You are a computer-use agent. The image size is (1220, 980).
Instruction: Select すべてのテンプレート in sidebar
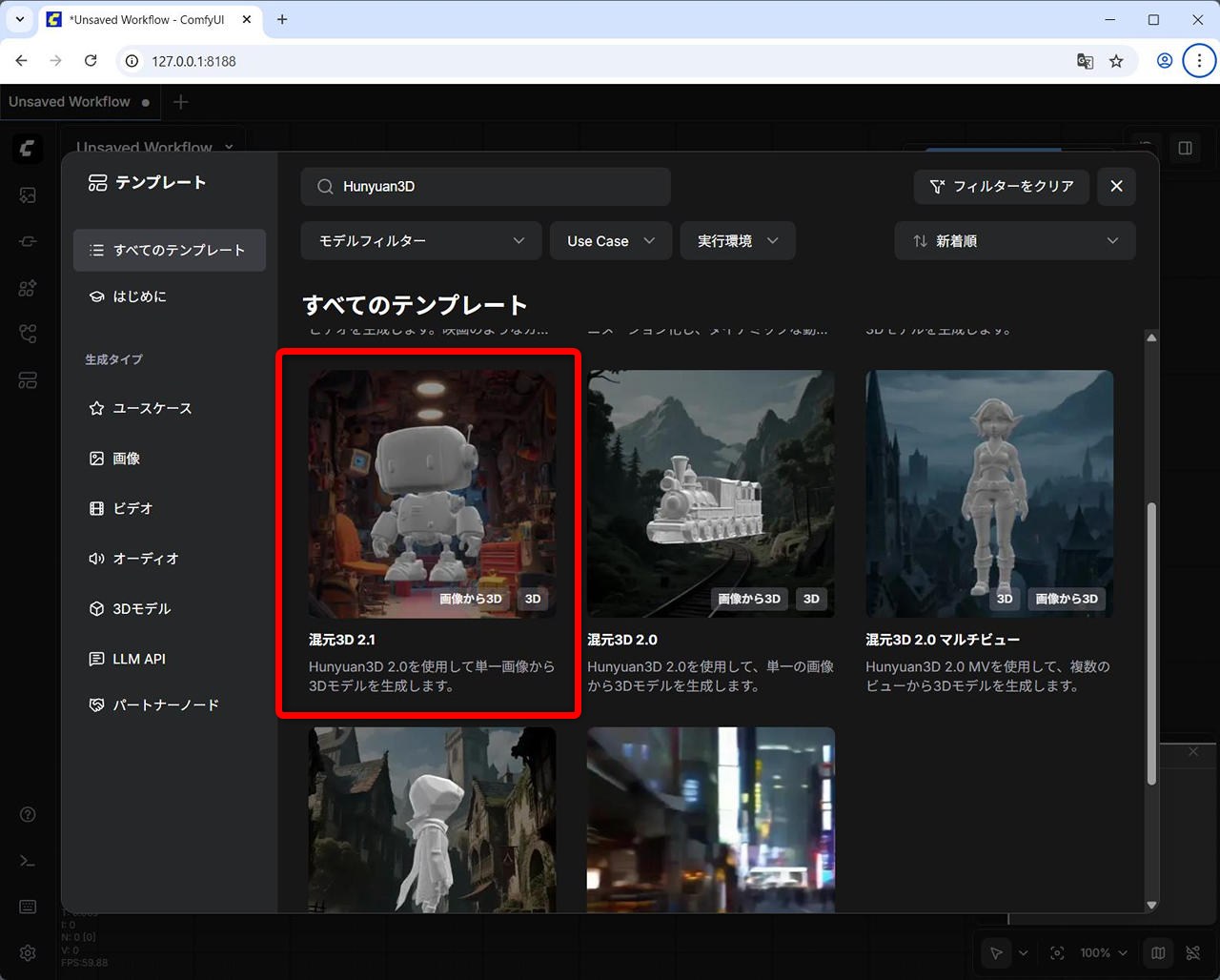[170, 250]
